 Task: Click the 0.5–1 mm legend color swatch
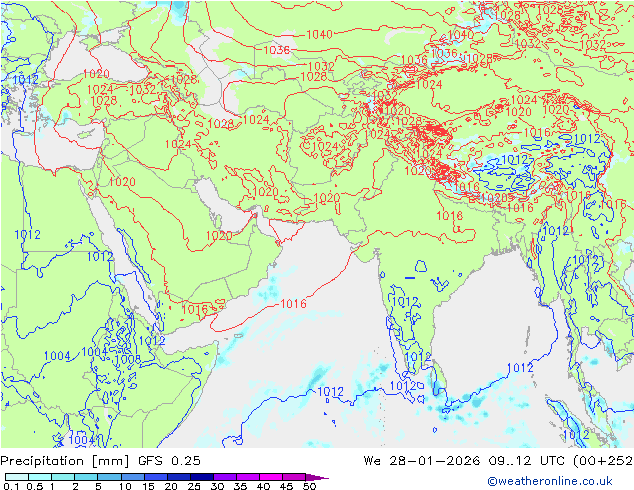point(40,477)
